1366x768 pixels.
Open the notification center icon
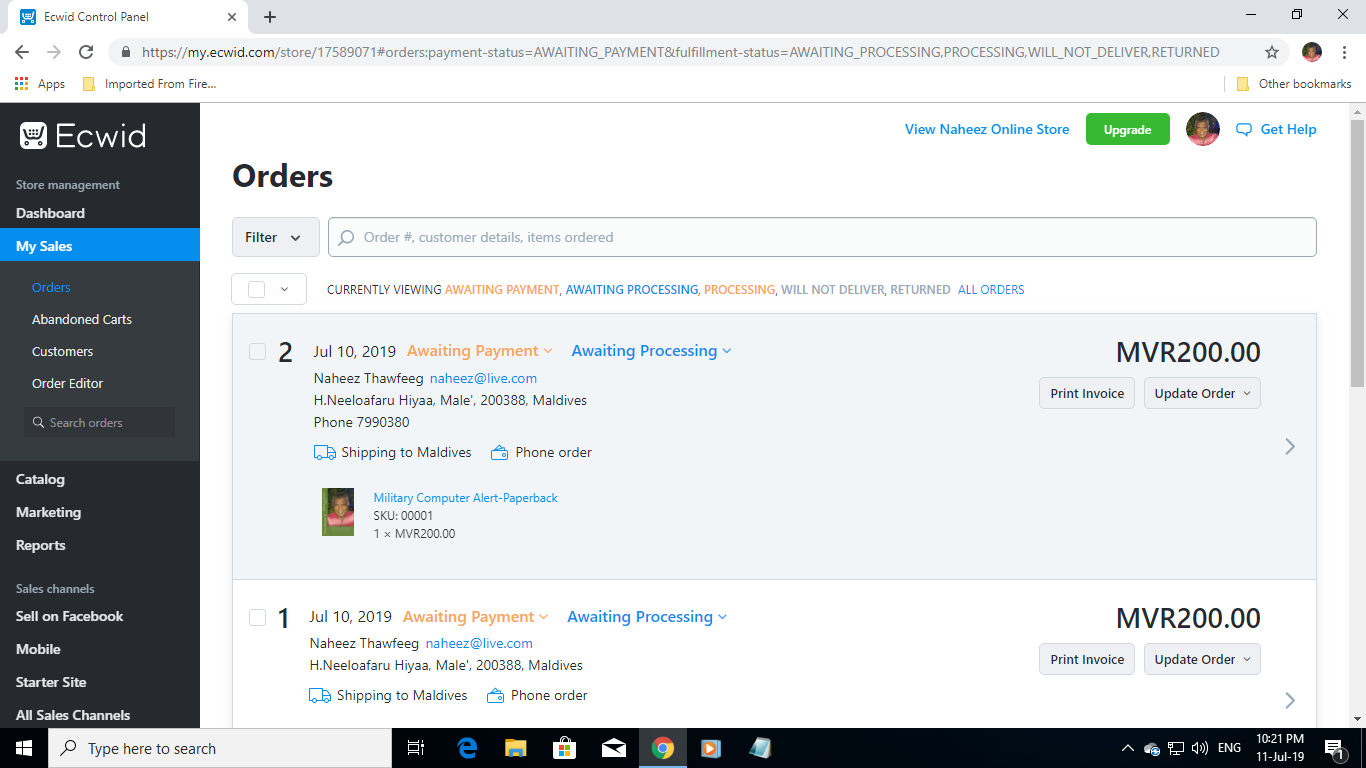1334,748
